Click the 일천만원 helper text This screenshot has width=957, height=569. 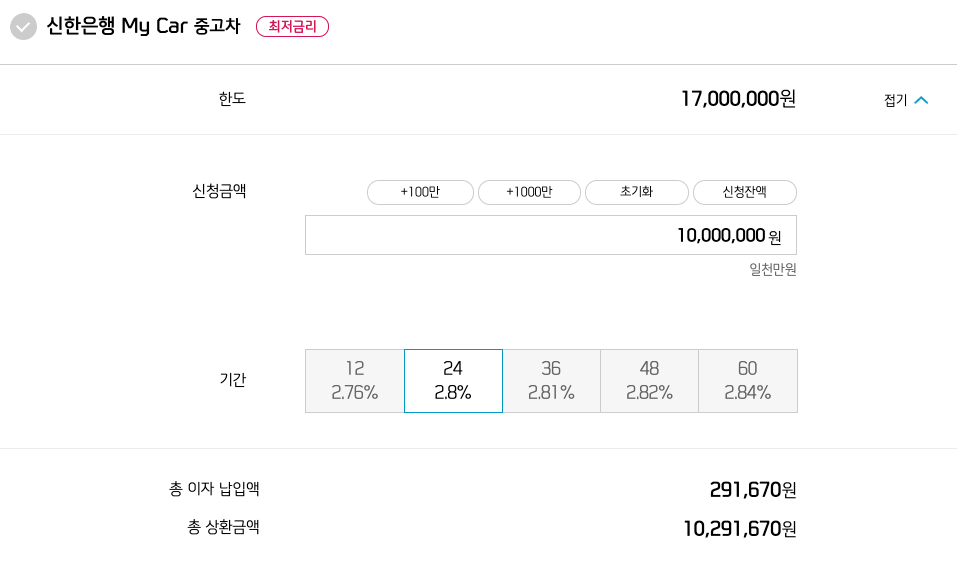773,269
